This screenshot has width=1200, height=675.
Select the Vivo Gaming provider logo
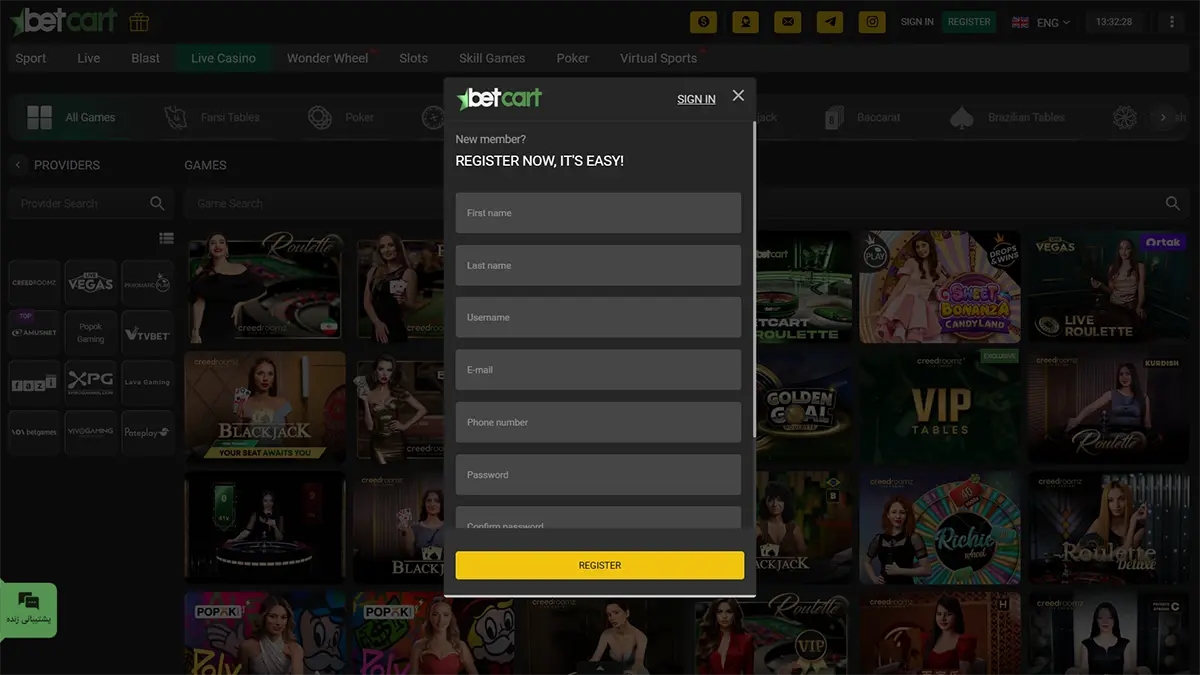(x=91, y=432)
